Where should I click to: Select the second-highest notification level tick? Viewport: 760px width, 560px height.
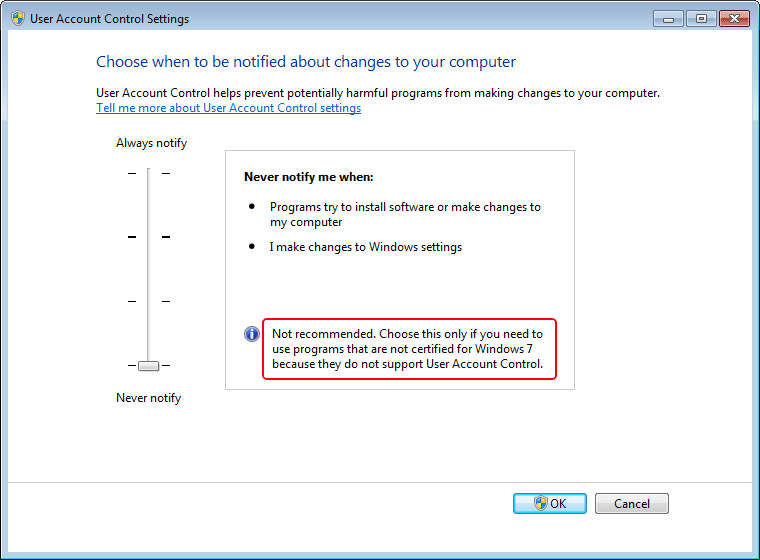click(x=148, y=237)
